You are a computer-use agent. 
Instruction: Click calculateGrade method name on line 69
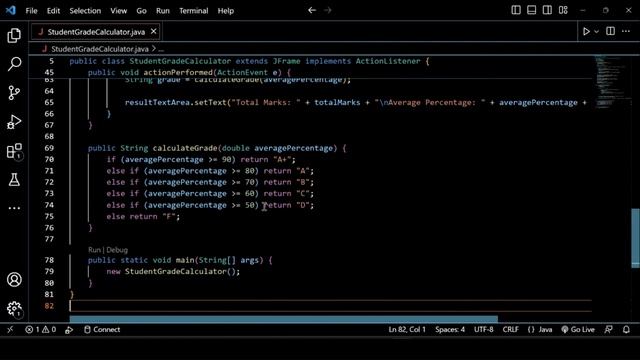[x=185, y=148]
